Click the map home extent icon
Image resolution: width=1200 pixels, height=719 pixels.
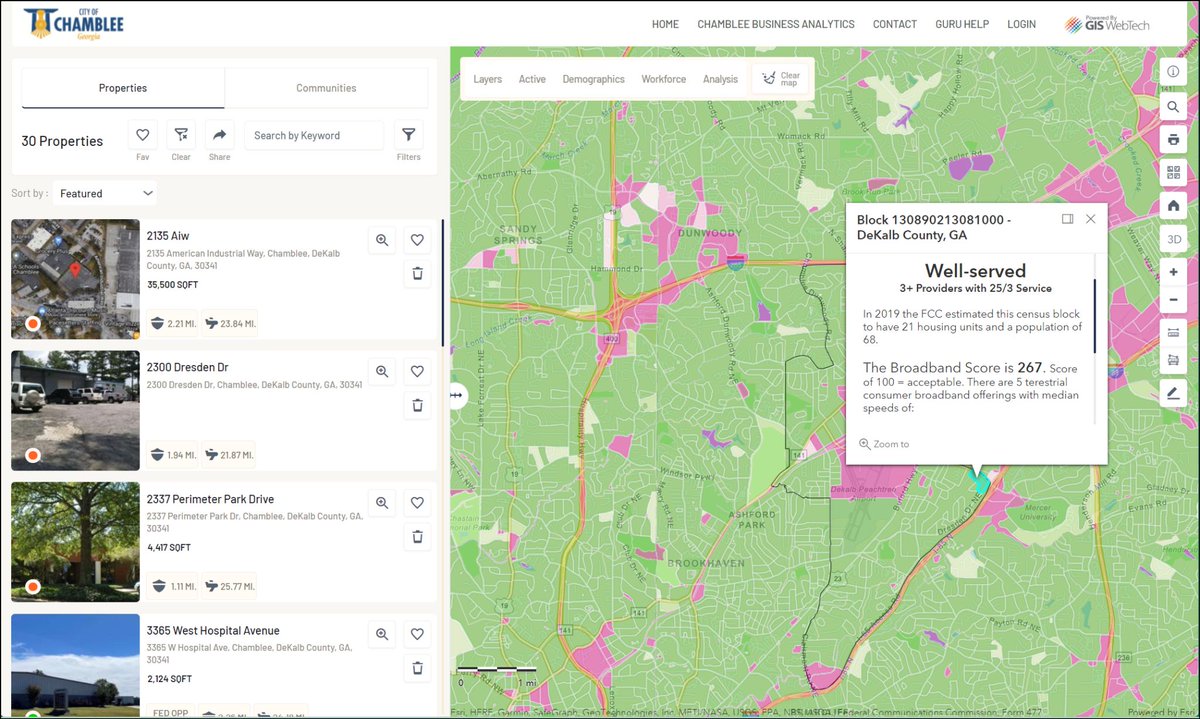(x=1173, y=205)
